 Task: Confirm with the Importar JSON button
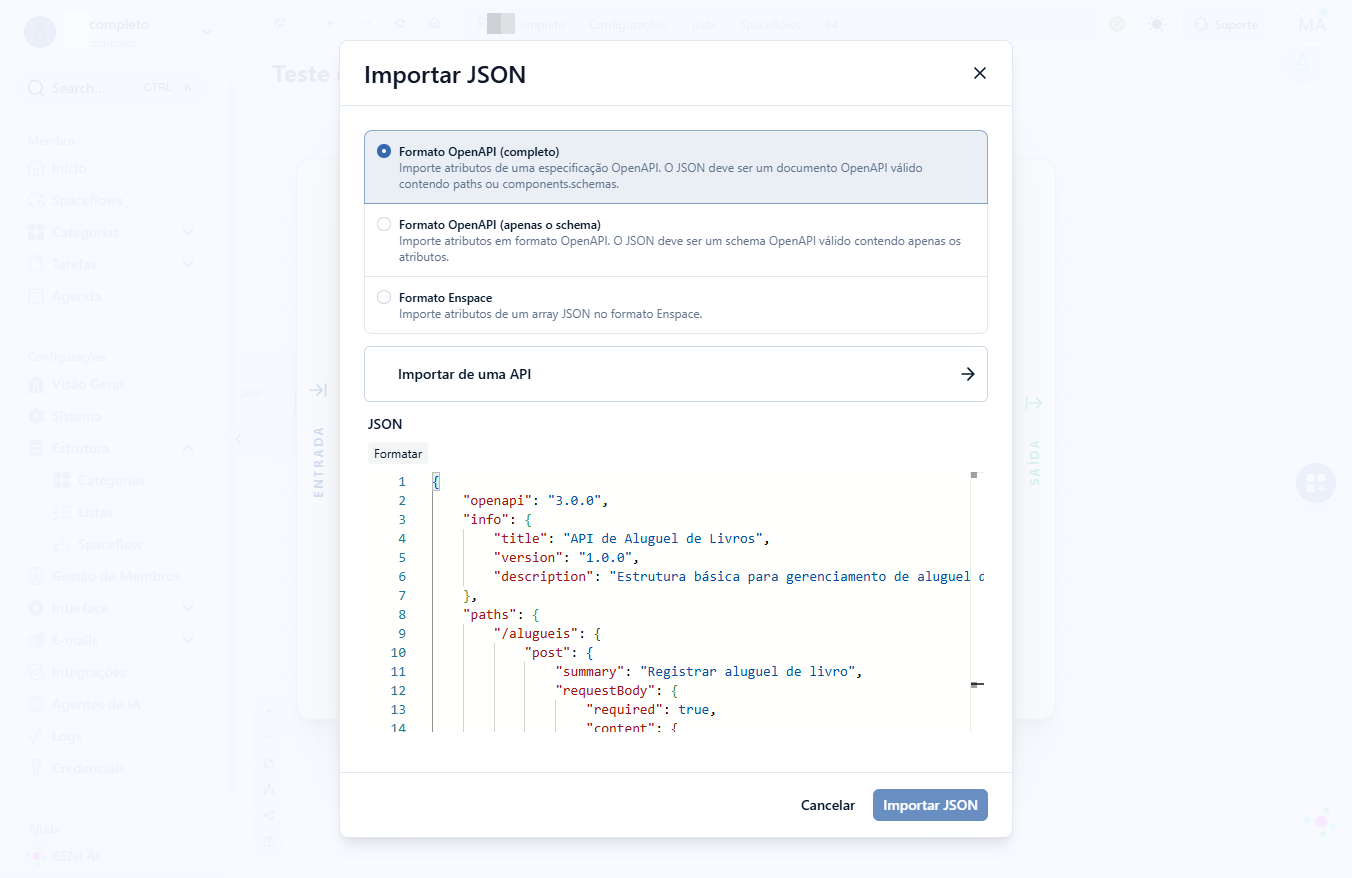point(930,805)
